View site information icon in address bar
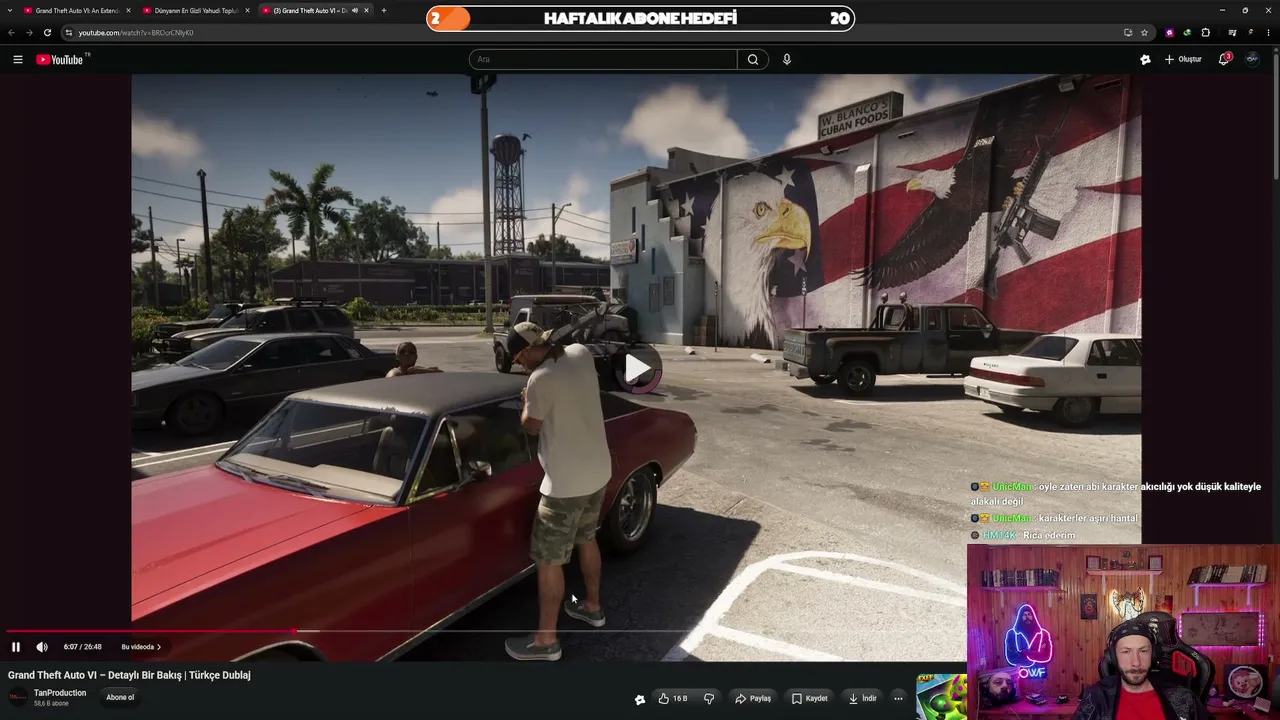 68,33
